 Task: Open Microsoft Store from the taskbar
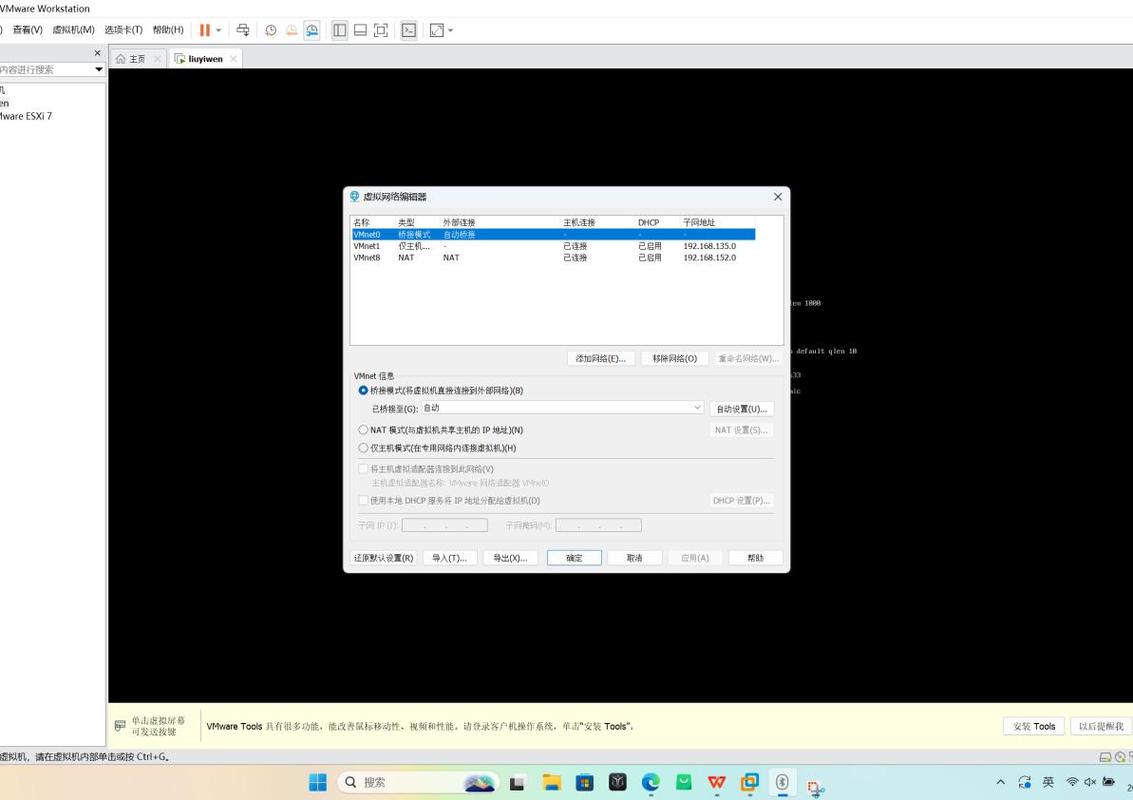(x=585, y=782)
